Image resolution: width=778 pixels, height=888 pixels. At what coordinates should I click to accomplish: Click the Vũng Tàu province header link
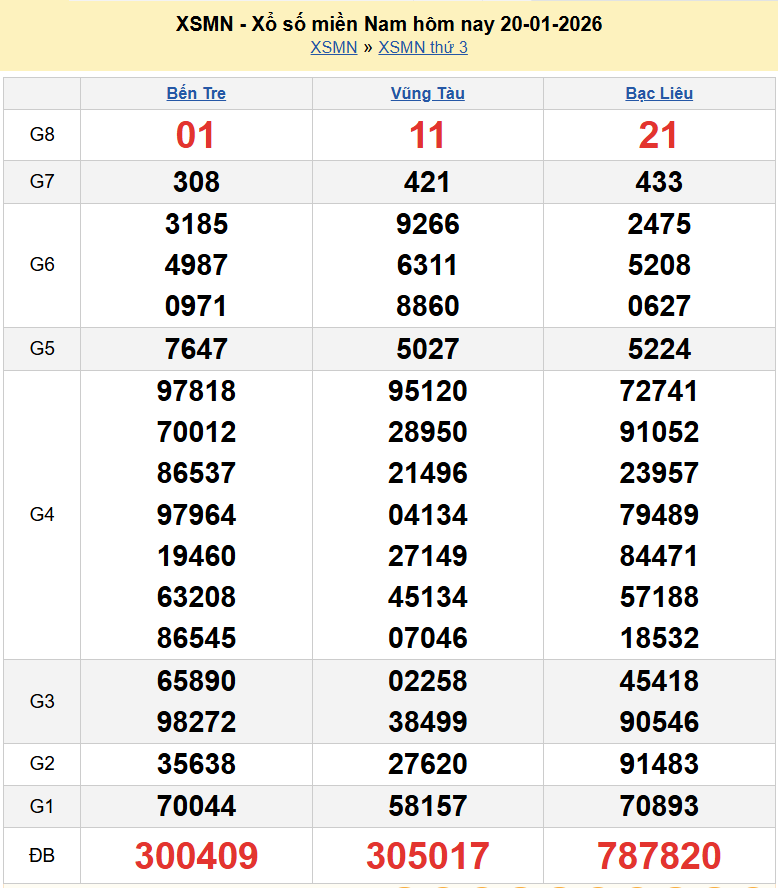click(x=427, y=93)
